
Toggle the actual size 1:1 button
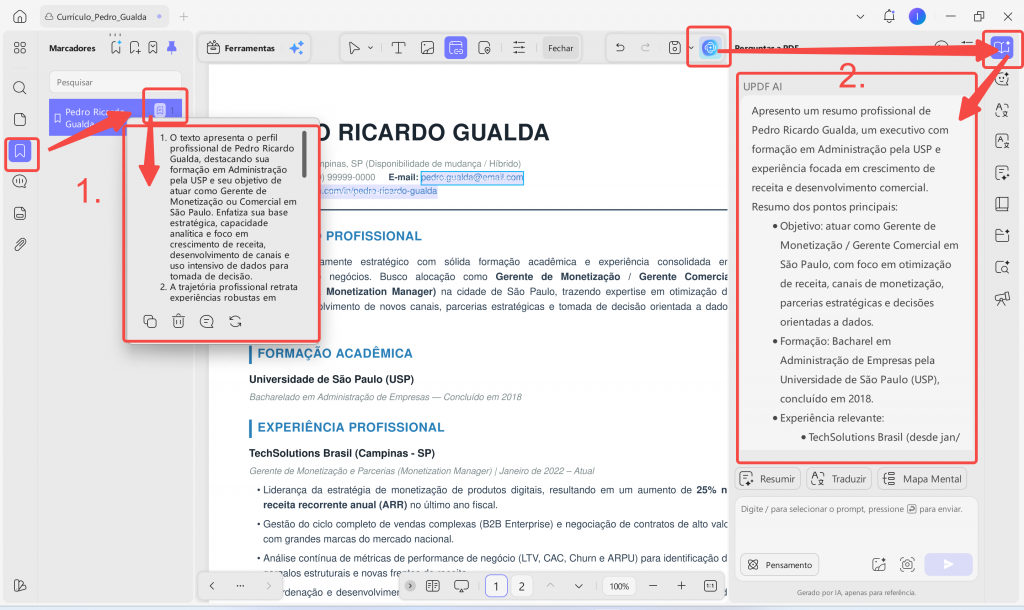coord(711,586)
